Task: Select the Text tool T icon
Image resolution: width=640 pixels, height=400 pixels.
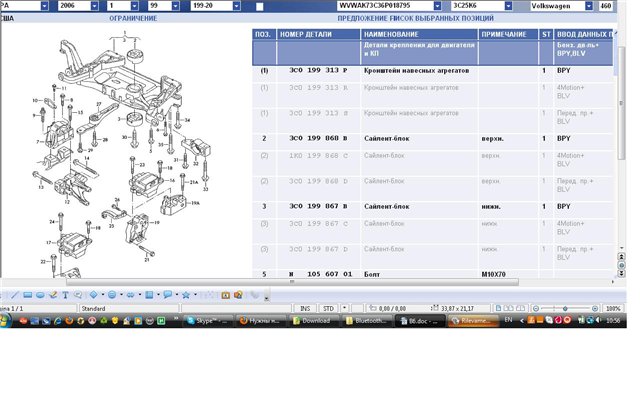Action: [65, 295]
